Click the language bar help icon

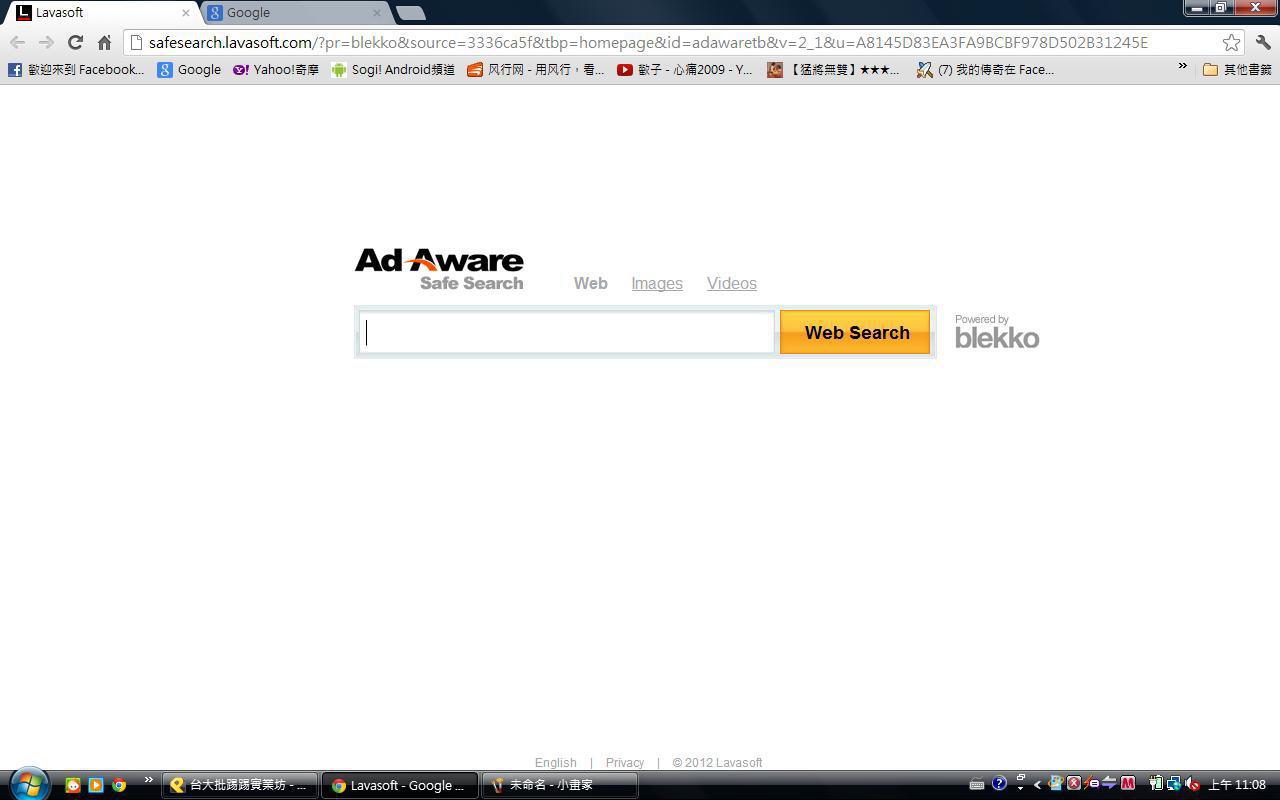click(x=999, y=783)
